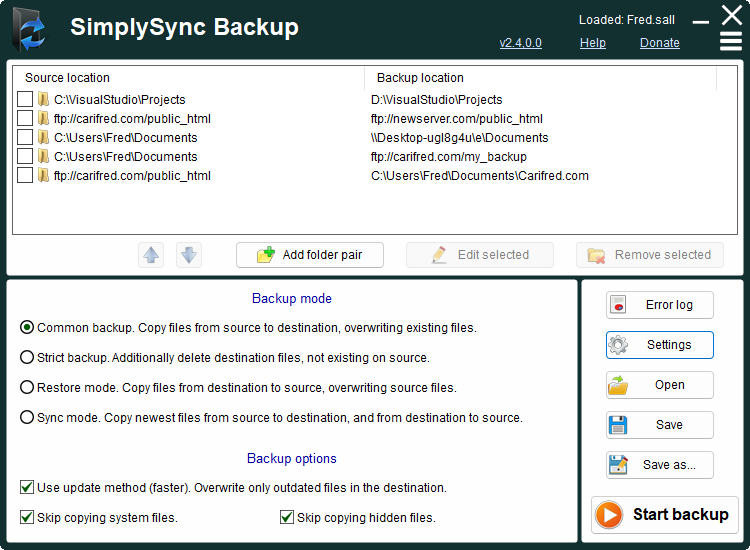Click the move up arrow icon

tap(151, 255)
